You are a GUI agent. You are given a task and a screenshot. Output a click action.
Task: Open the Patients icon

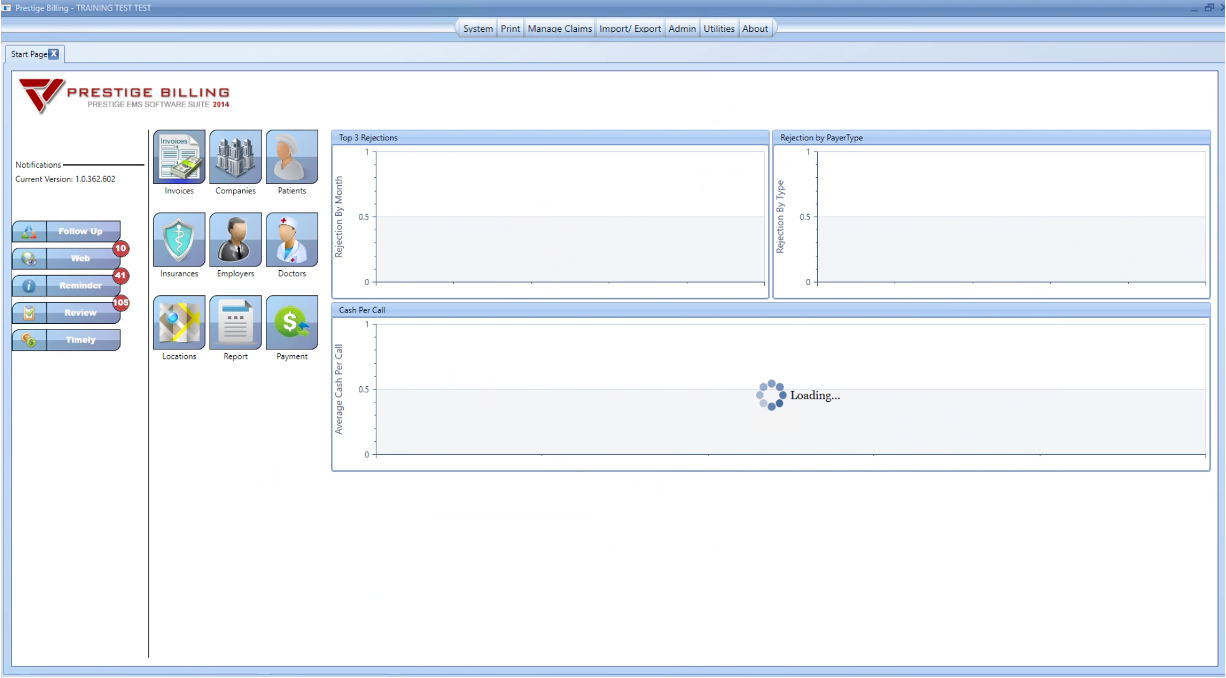click(291, 157)
